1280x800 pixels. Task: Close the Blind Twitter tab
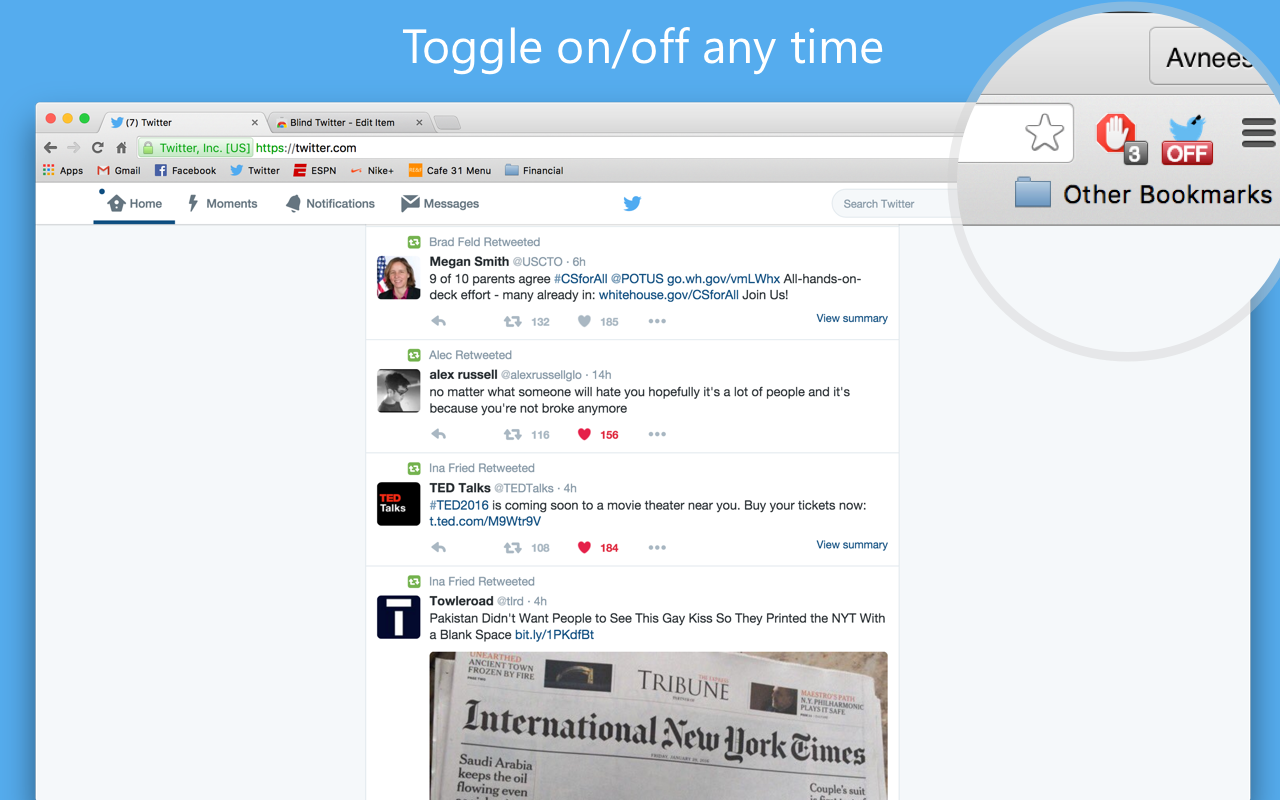click(x=419, y=123)
